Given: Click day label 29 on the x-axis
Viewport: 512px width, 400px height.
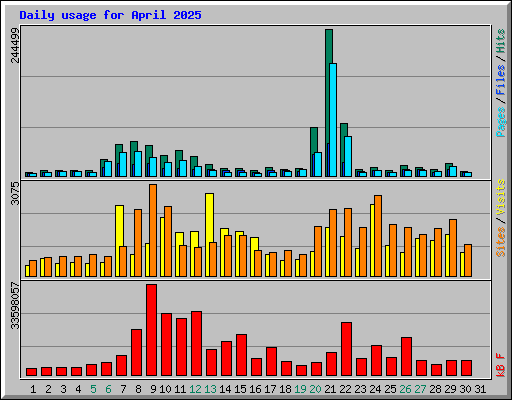Looking at the screenshot, I should 450,389.
